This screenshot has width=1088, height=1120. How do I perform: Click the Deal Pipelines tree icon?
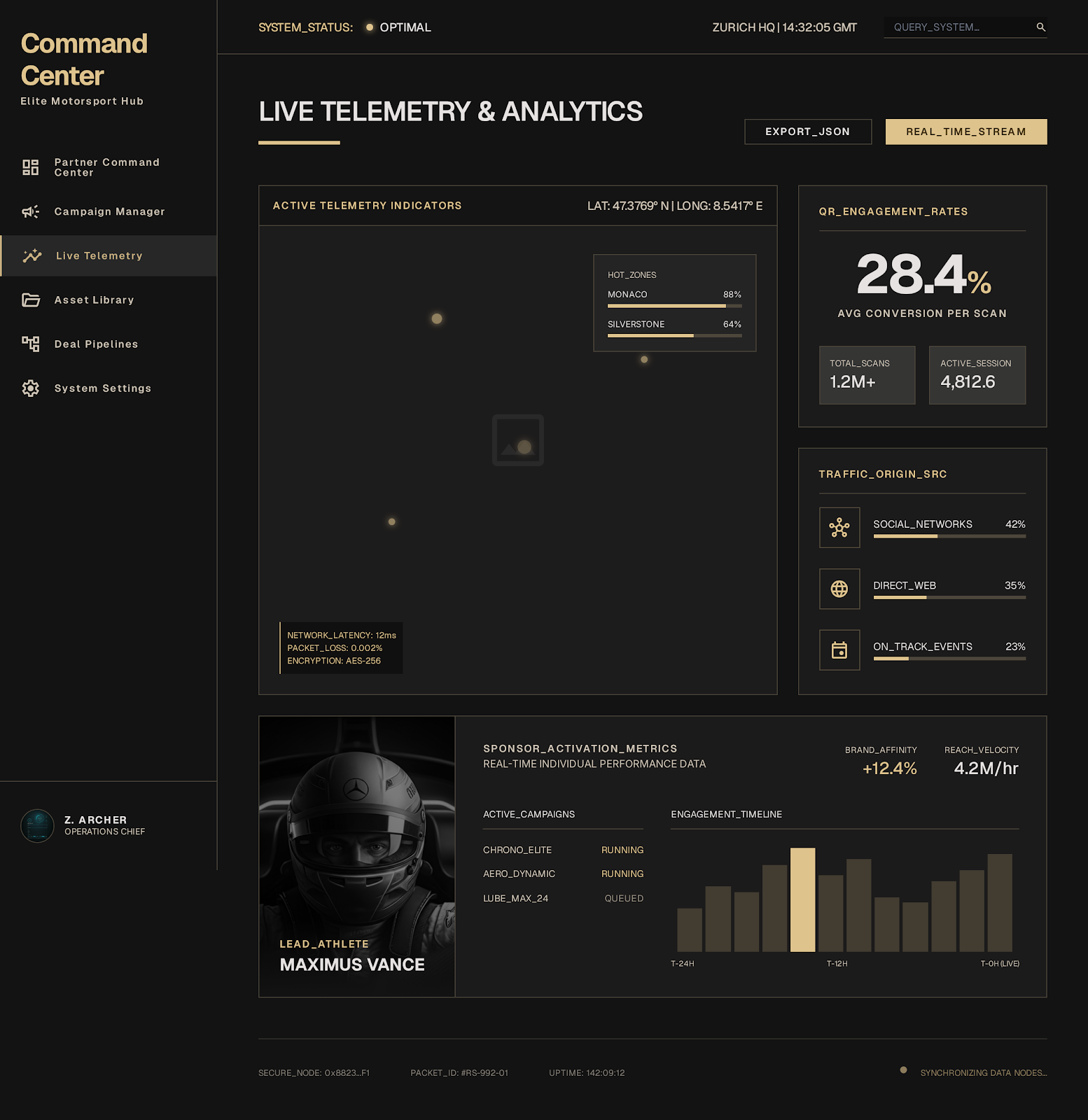pos(30,344)
